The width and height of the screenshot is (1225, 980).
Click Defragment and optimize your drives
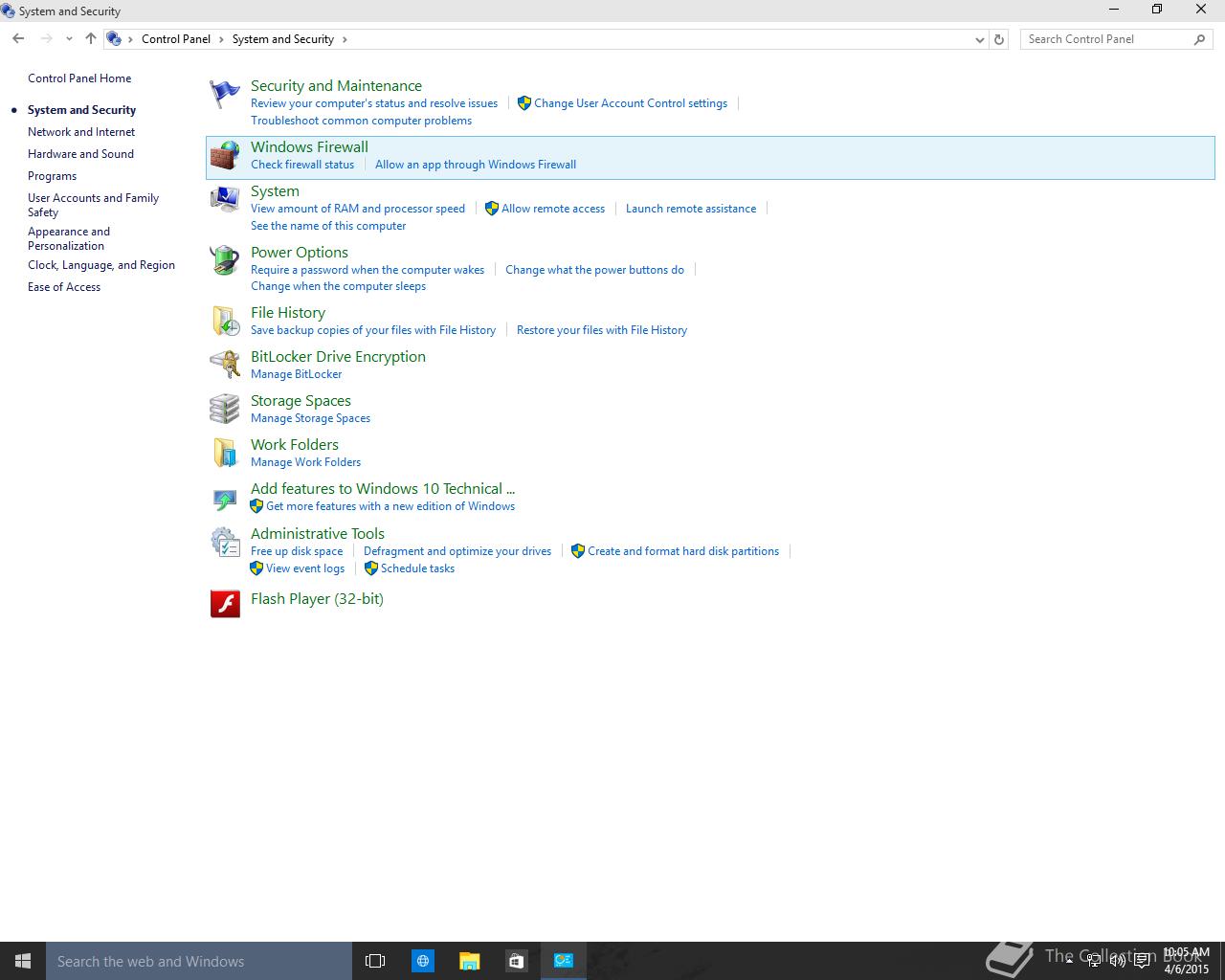tap(457, 551)
